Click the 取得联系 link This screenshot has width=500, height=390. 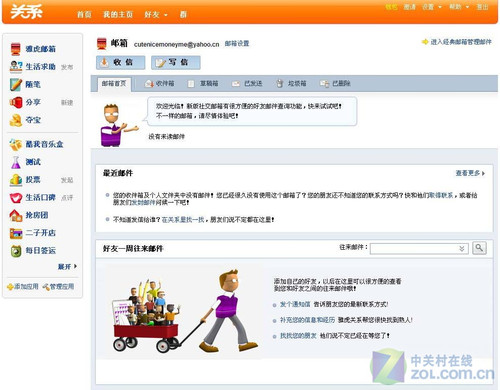pyautogui.click(x=441, y=195)
